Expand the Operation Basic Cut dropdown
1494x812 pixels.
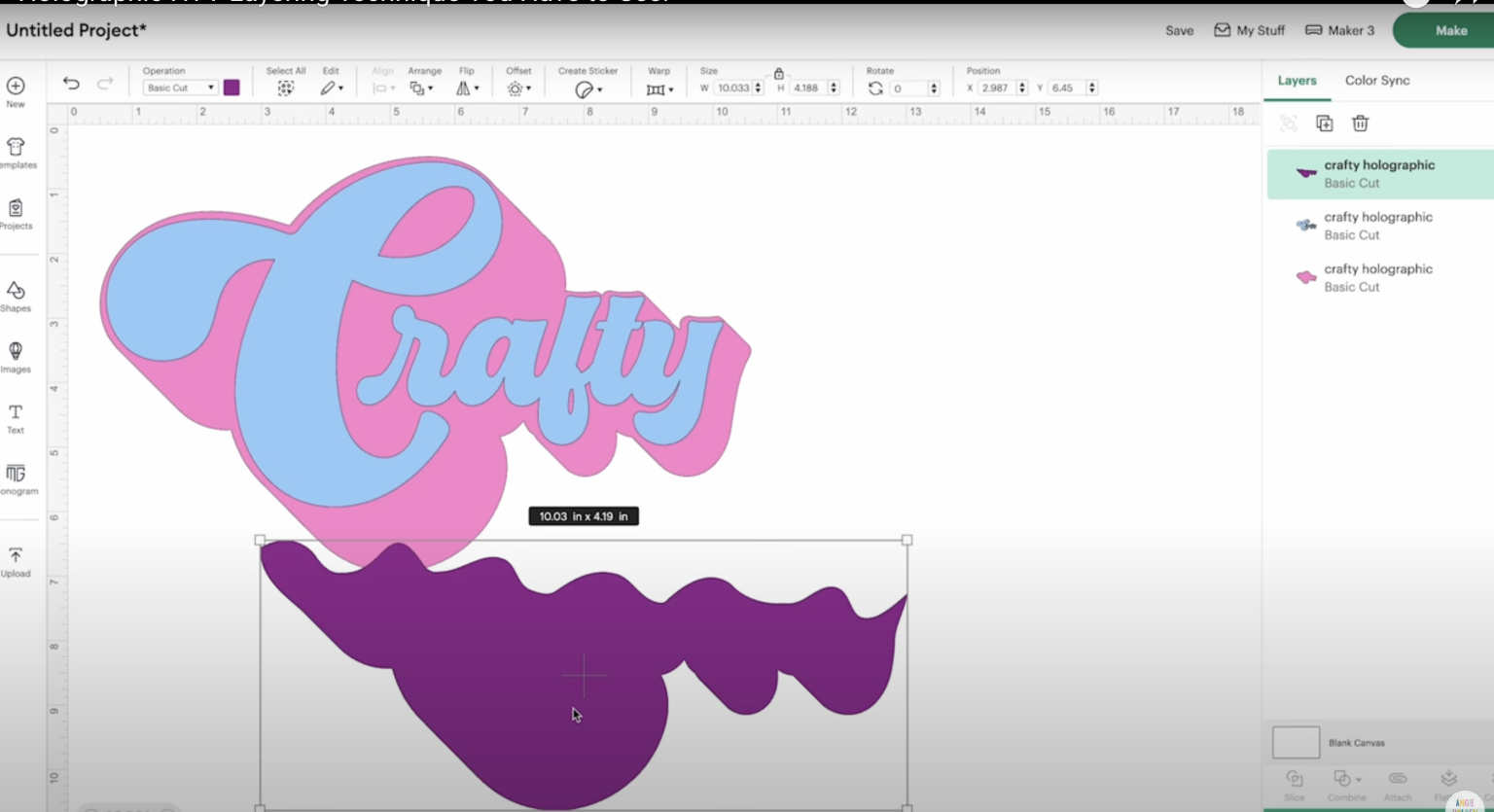pos(180,88)
